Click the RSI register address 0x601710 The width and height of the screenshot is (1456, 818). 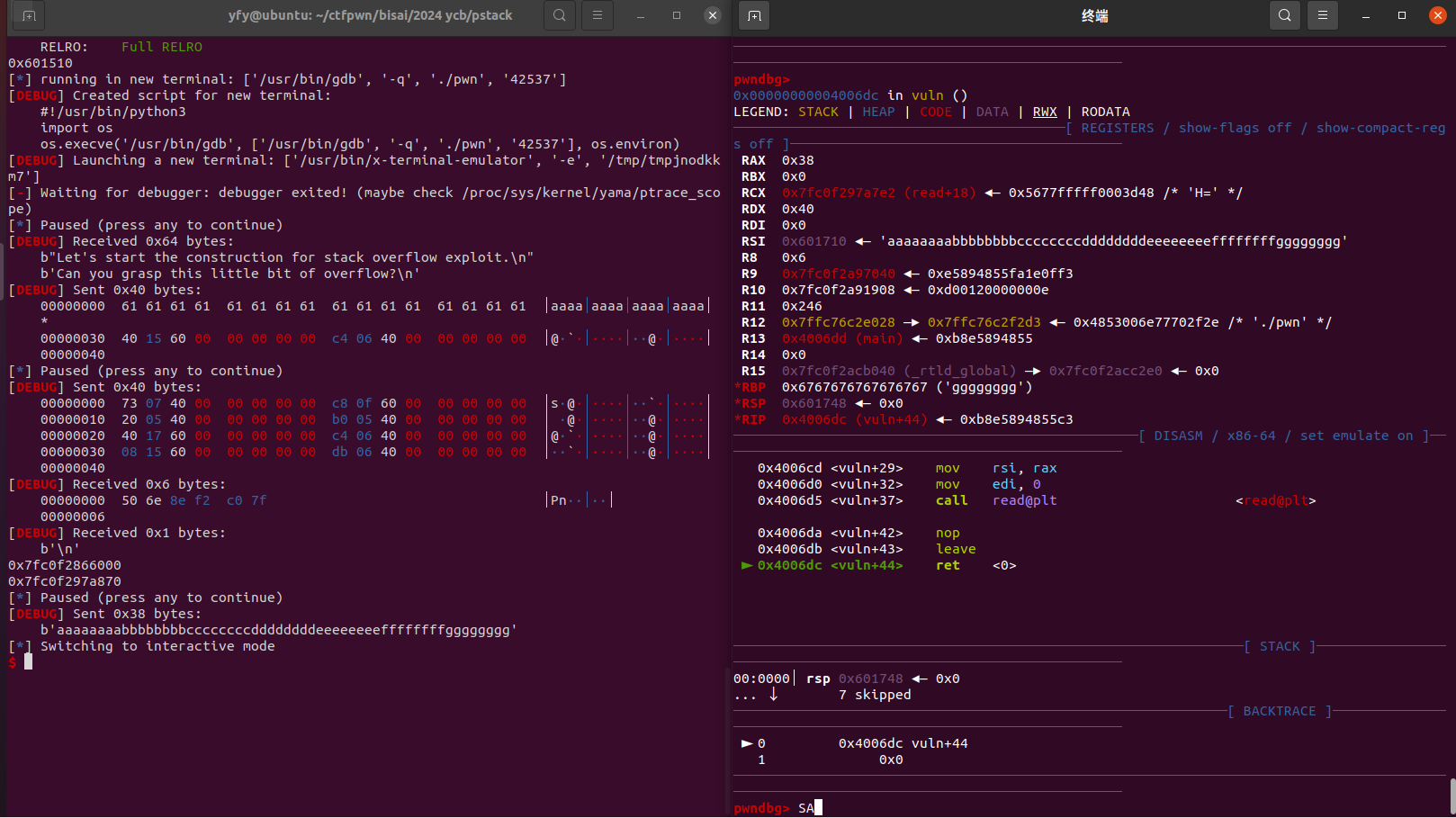pyautogui.click(x=814, y=241)
